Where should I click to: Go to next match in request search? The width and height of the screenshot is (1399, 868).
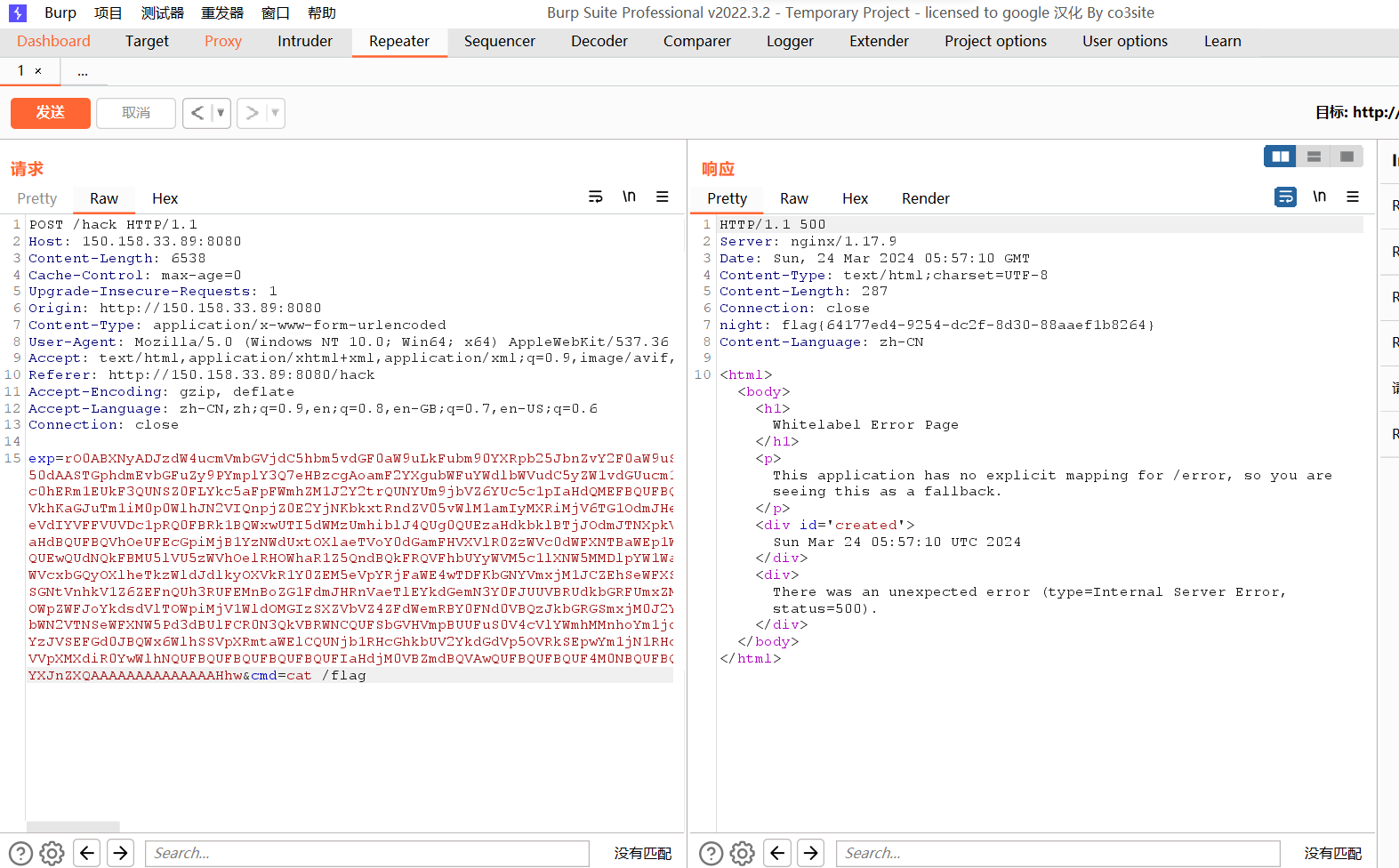[120, 854]
